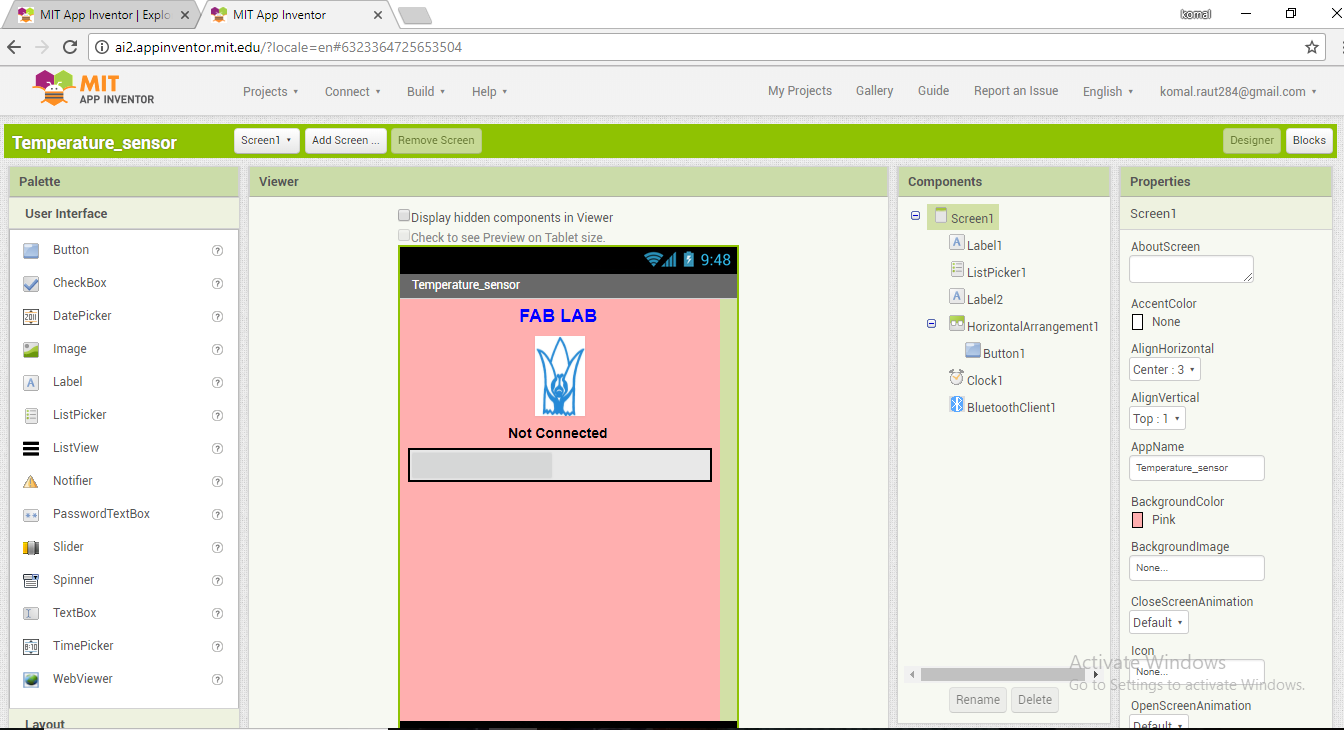
Task: Click the Components panel horizontal scrollbar
Action: click(1003, 675)
